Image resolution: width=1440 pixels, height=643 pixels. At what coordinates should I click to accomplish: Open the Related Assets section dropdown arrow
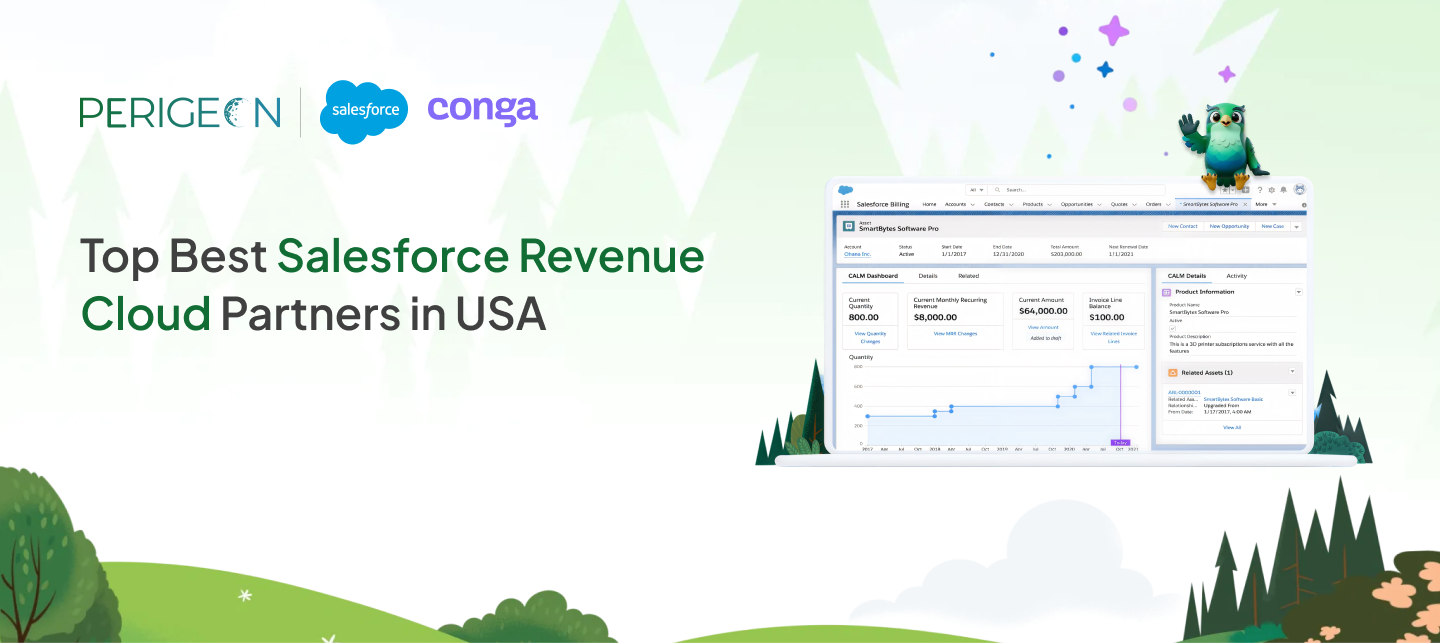tap(1292, 371)
